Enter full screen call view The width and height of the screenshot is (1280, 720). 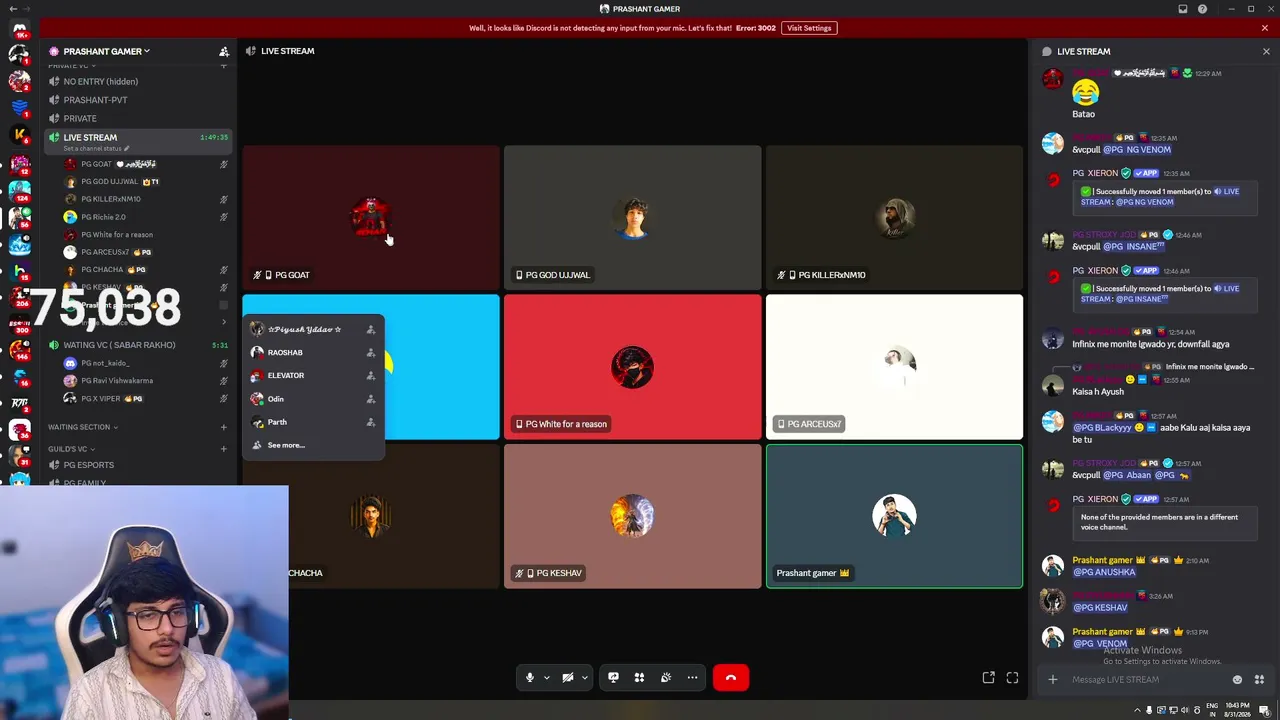(1012, 678)
